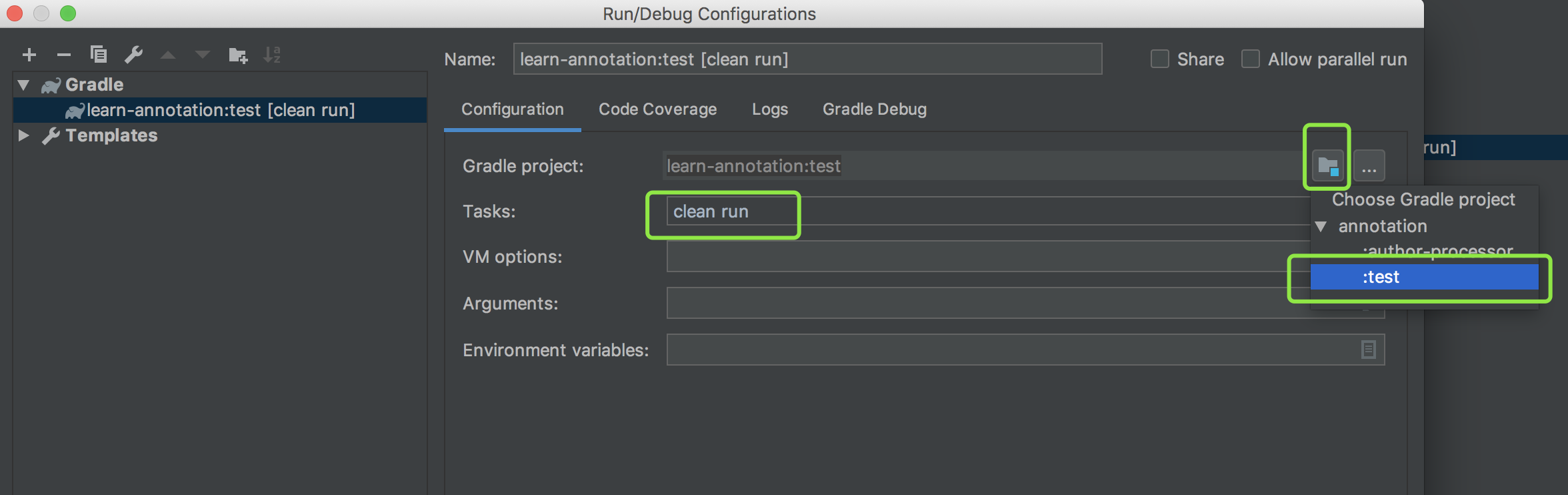This screenshot has height=495, width=1568.
Task: Click the create new folder icon
Action: [237, 55]
